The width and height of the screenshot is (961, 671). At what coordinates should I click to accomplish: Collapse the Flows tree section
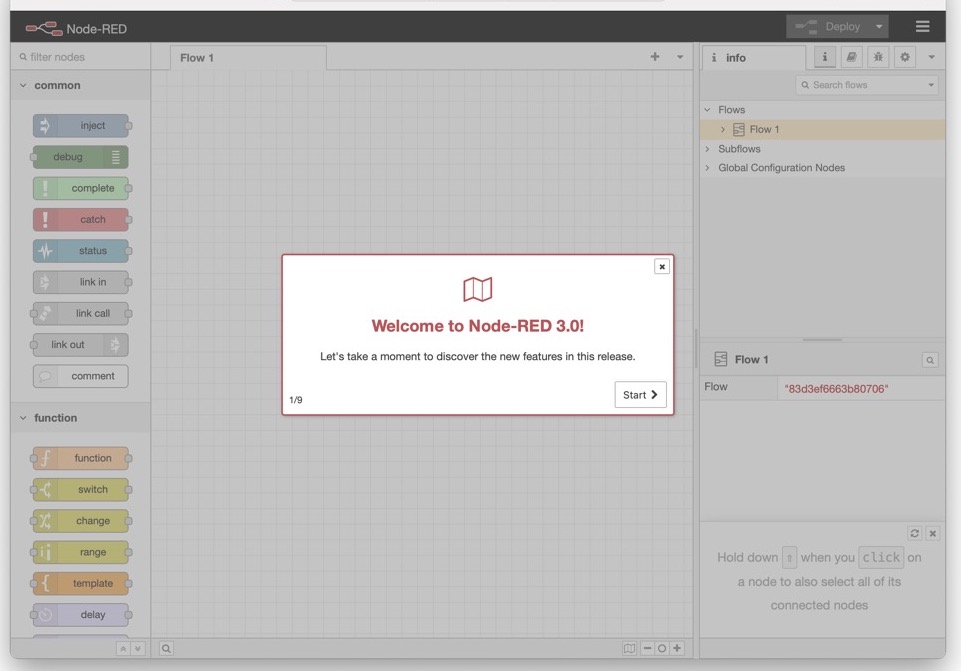coord(707,110)
